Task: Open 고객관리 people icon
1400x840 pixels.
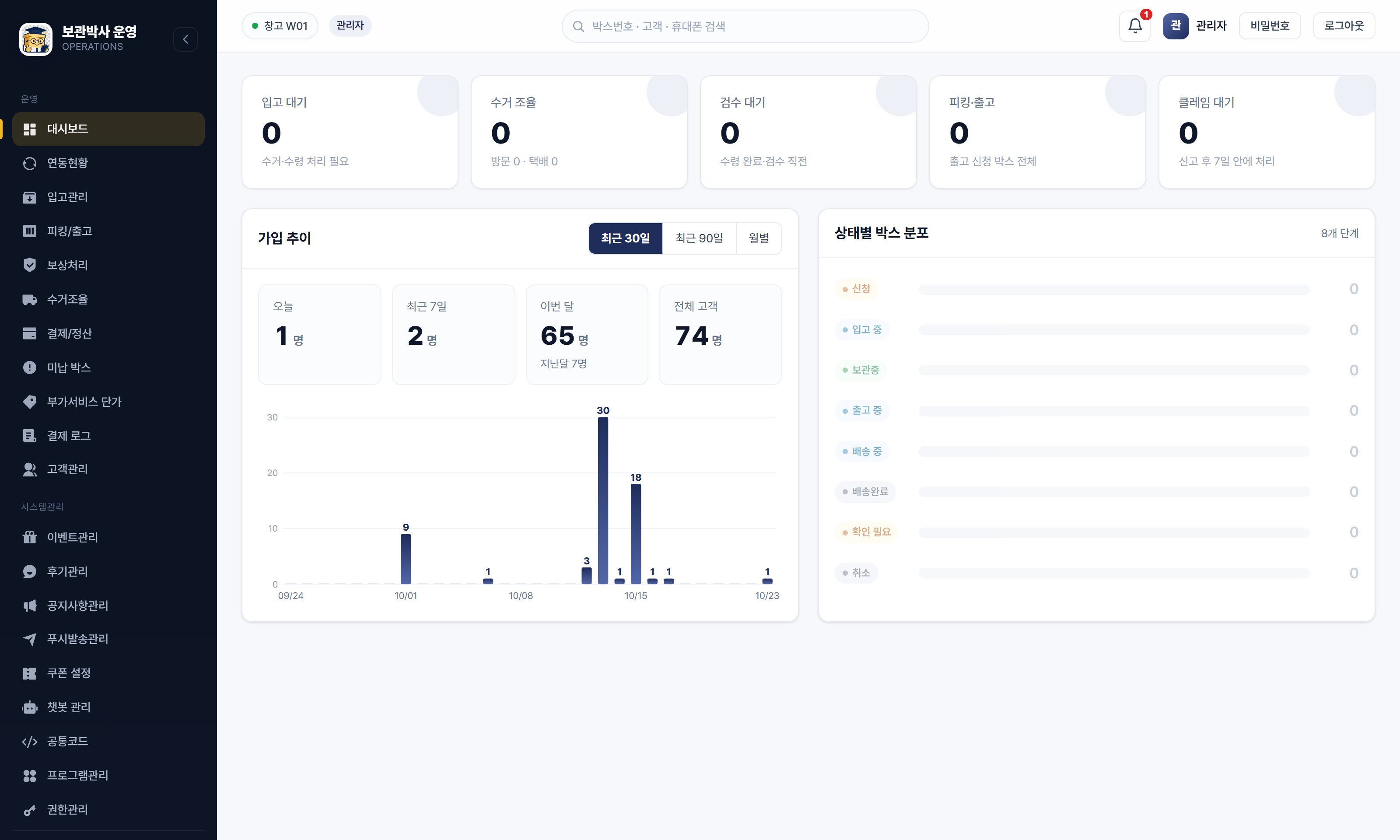Action: point(29,469)
